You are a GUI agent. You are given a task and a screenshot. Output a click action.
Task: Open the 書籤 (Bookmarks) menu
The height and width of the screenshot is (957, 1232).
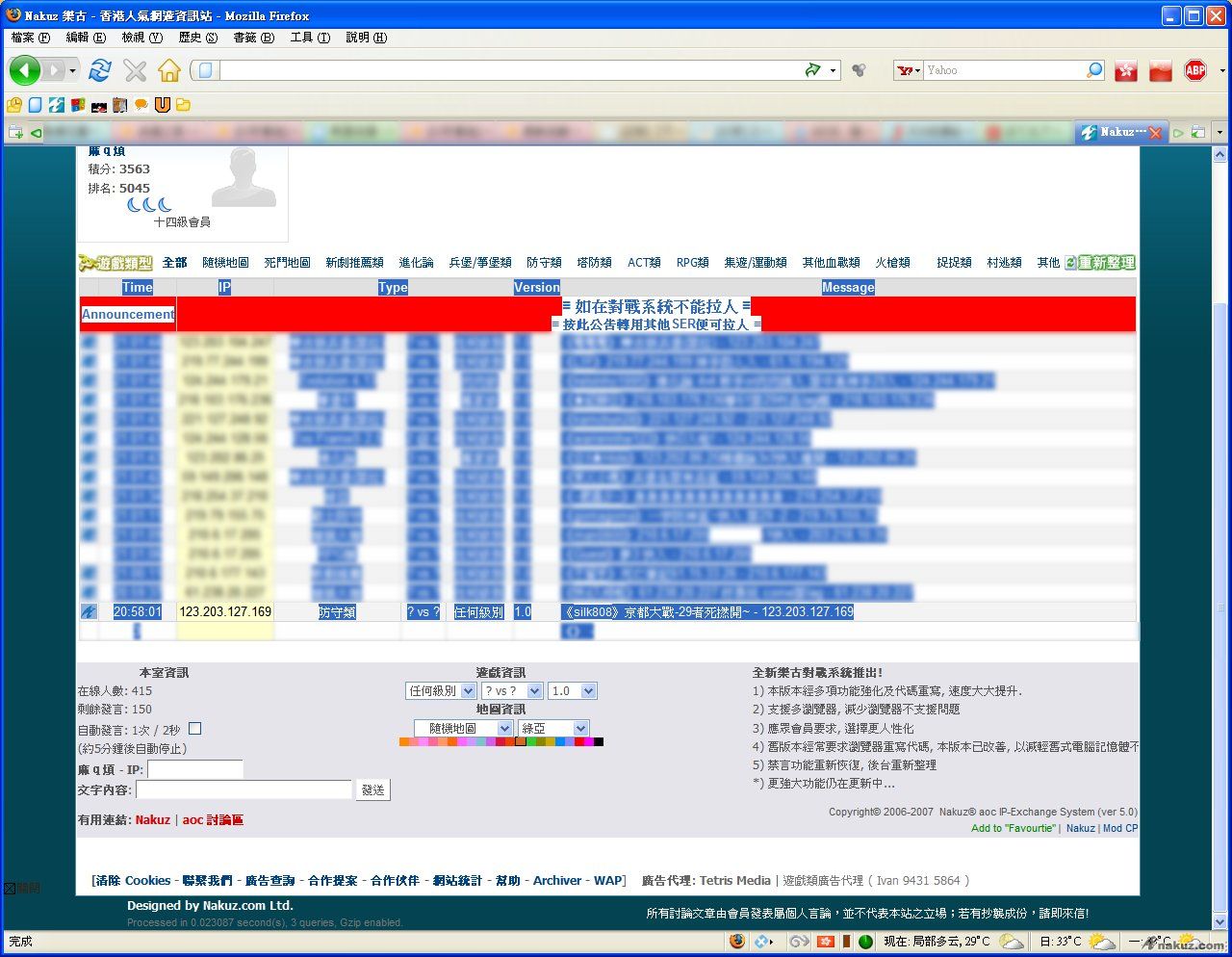[253, 38]
